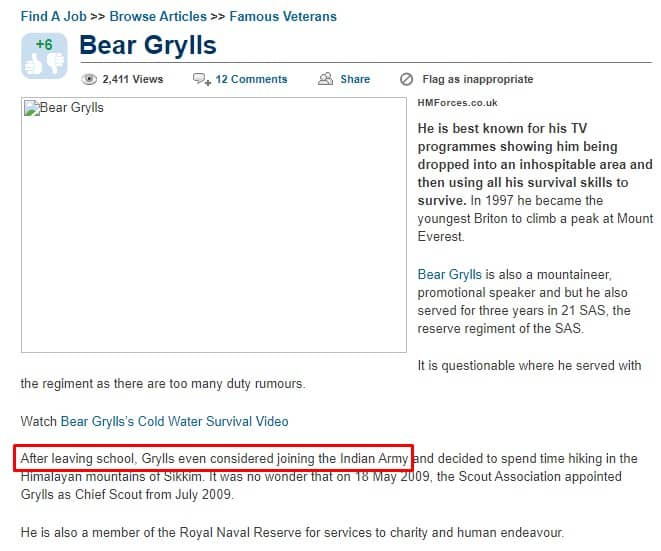Click the speech bubble comment icon
661x551 pixels.
pos(202,79)
